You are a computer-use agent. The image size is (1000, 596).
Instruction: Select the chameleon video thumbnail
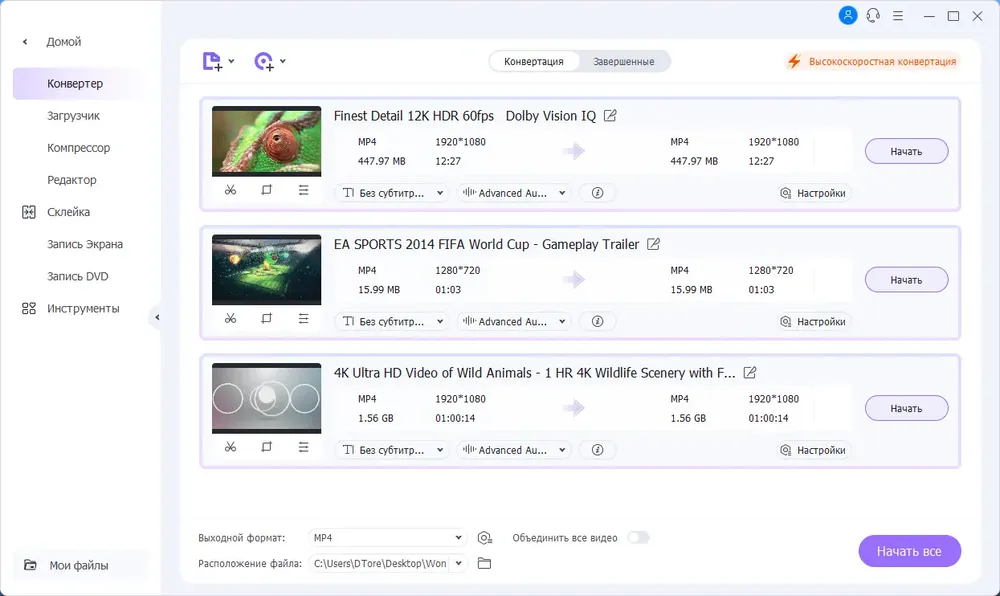pos(267,141)
